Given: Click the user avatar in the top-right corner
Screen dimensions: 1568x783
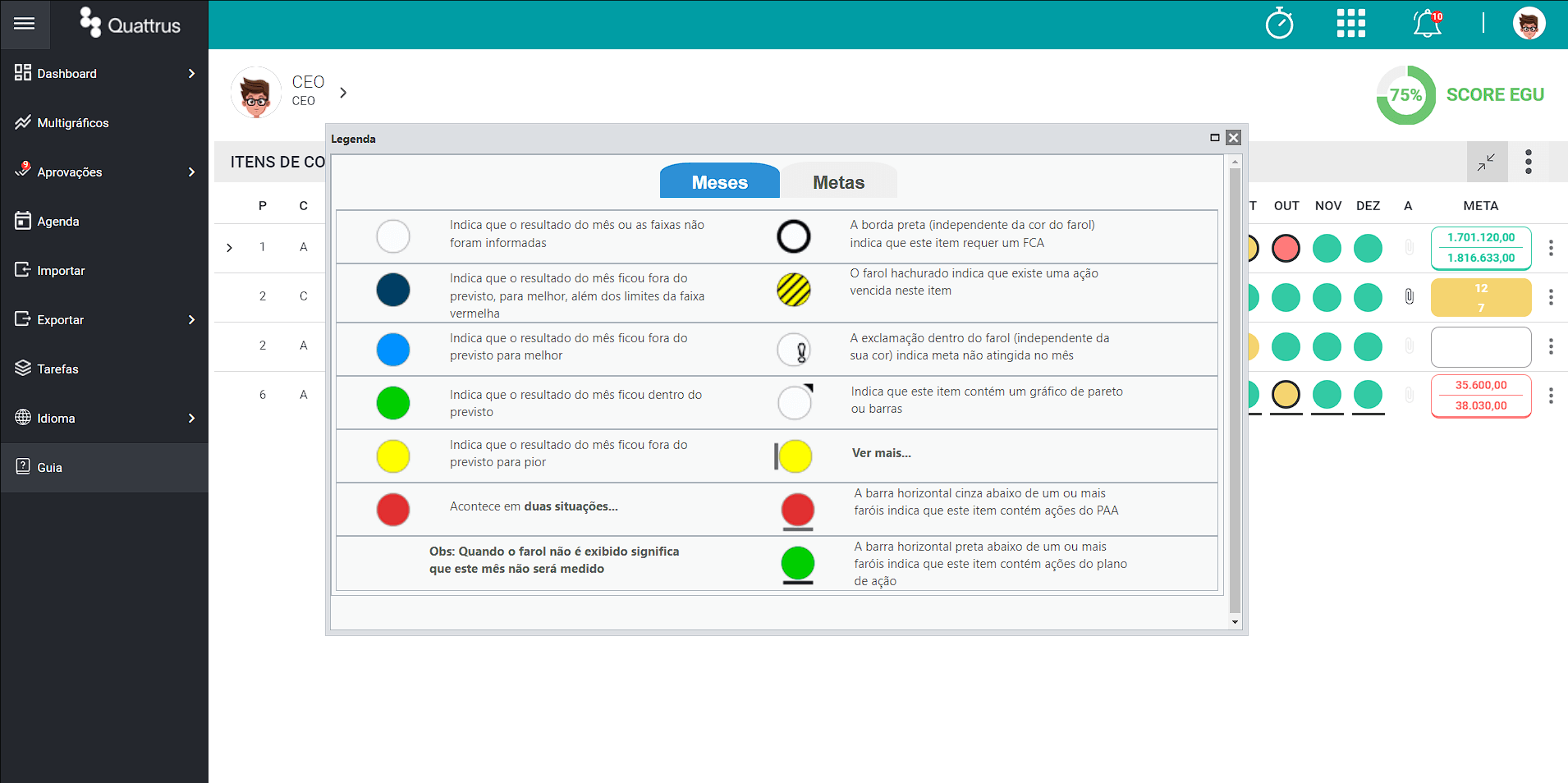Looking at the screenshot, I should tap(1529, 23).
